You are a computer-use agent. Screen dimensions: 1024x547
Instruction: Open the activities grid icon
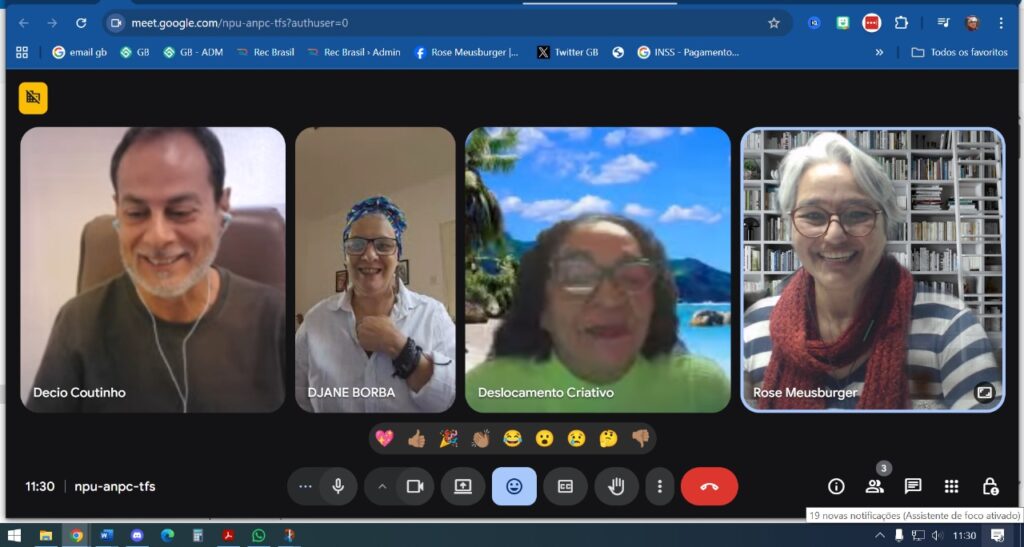coord(952,486)
